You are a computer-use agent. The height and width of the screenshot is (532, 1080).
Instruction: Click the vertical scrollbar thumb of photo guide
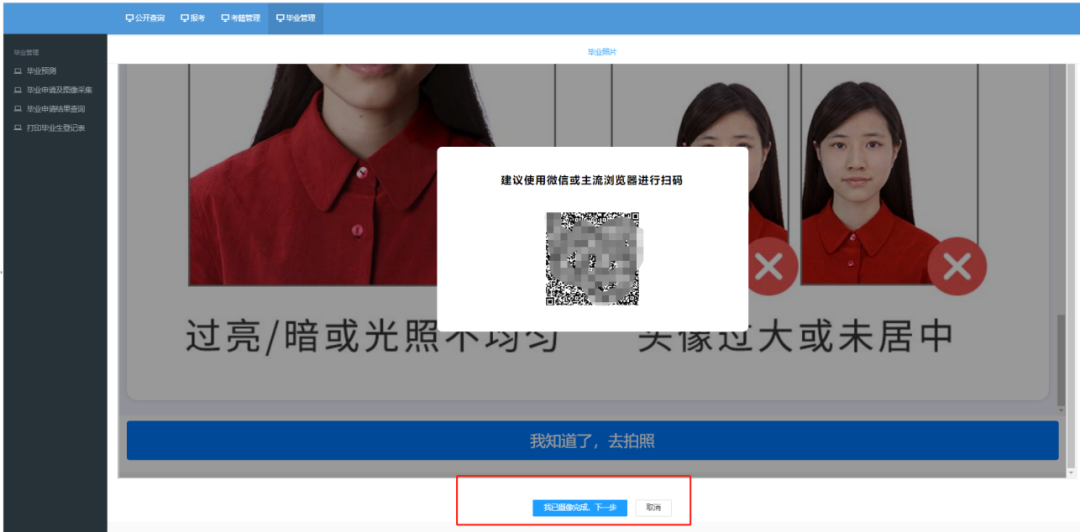[x=1061, y=358]
